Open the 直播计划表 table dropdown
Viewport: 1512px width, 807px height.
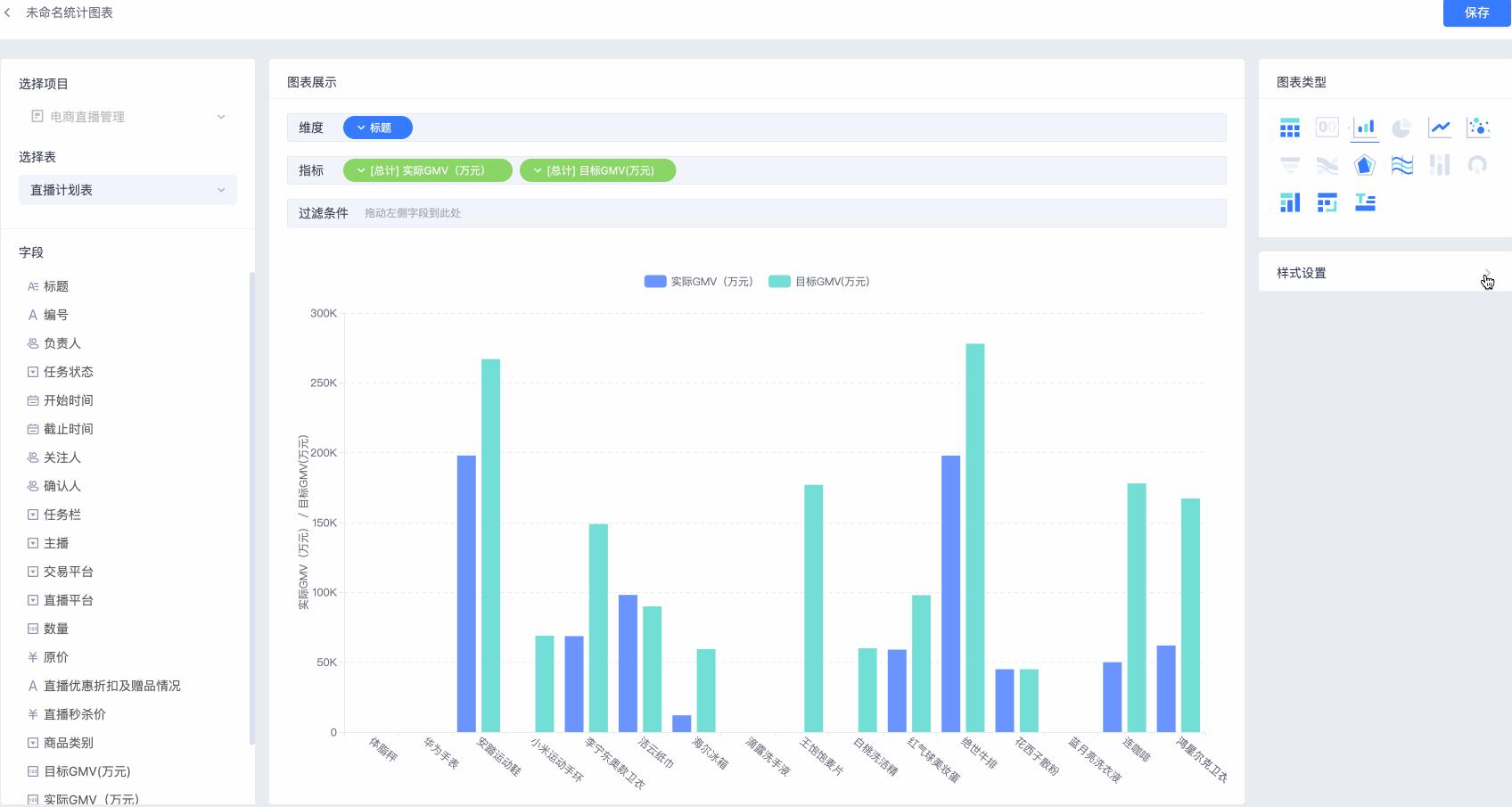[127, 190]
